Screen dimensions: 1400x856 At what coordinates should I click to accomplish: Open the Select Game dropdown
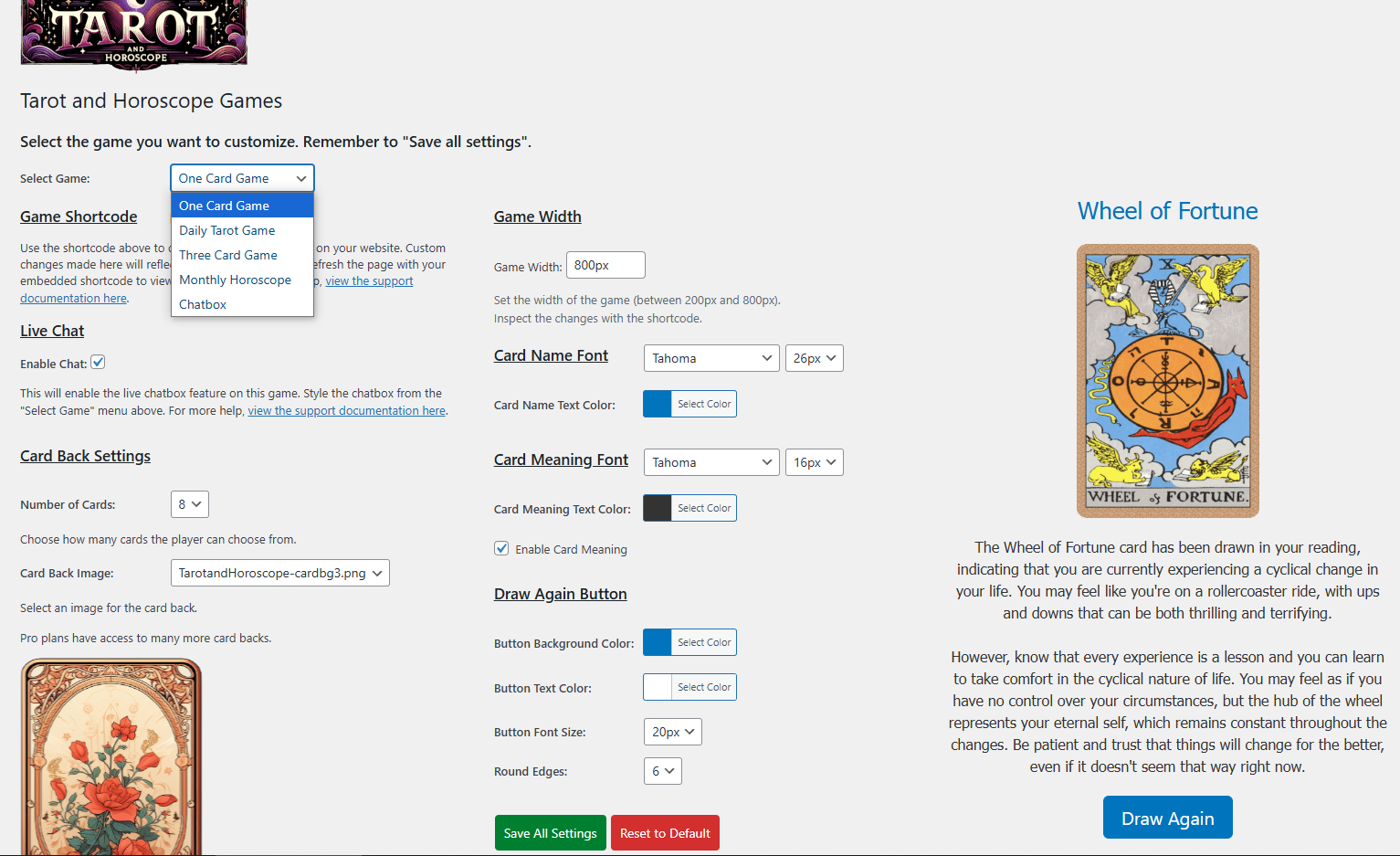[242, 178]
